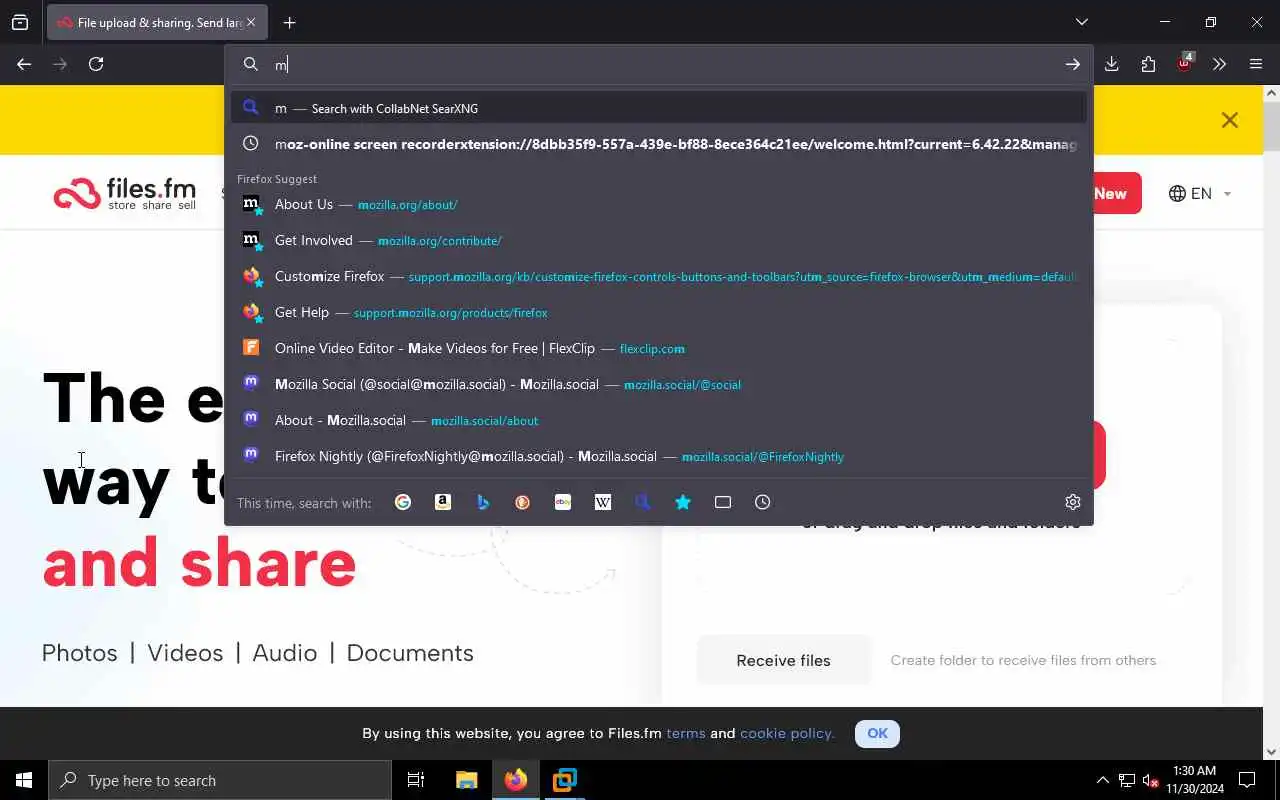Open the Firefox downloads panel

[x=1112, y=64]
